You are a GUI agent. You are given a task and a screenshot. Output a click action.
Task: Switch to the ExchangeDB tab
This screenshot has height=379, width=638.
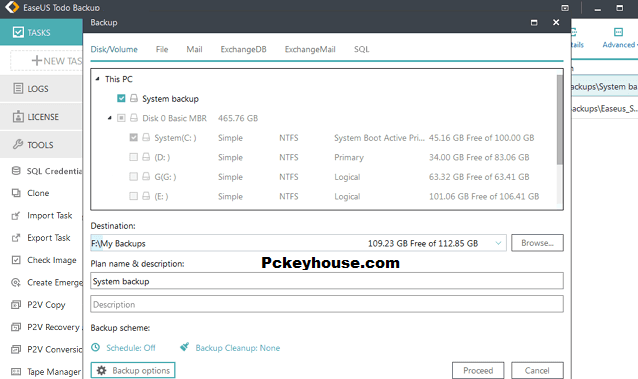click(243, 49)
